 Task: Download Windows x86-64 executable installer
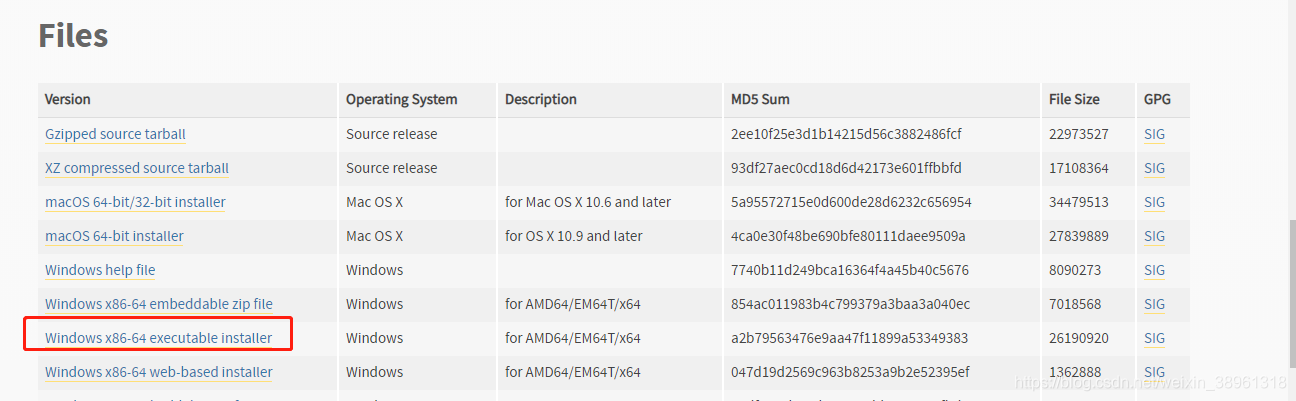[158, 338]
